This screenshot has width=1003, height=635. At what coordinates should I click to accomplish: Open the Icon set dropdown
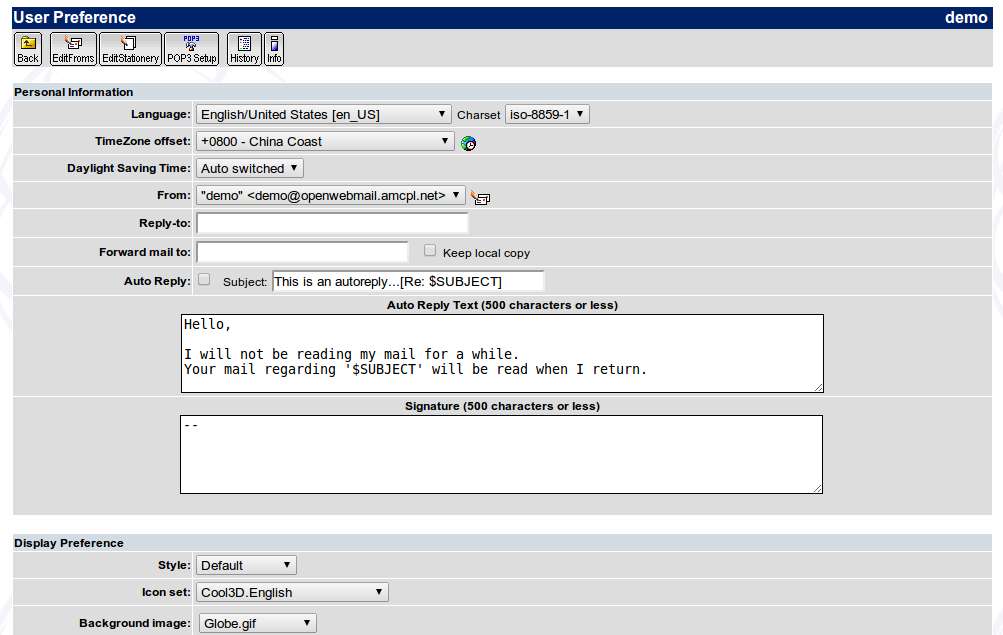coord(292,593)
